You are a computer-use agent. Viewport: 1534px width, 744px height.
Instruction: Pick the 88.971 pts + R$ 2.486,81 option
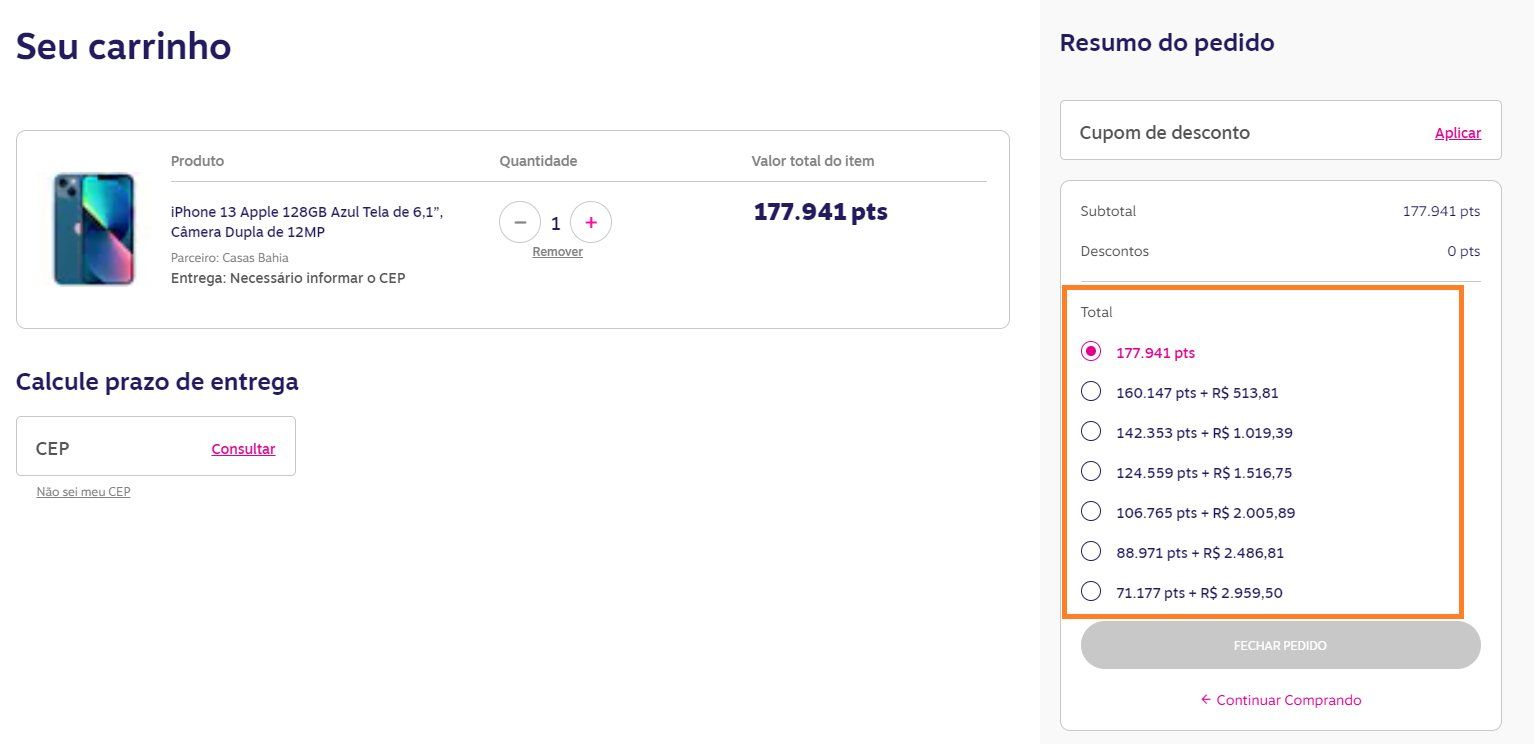coord(1091,552)
